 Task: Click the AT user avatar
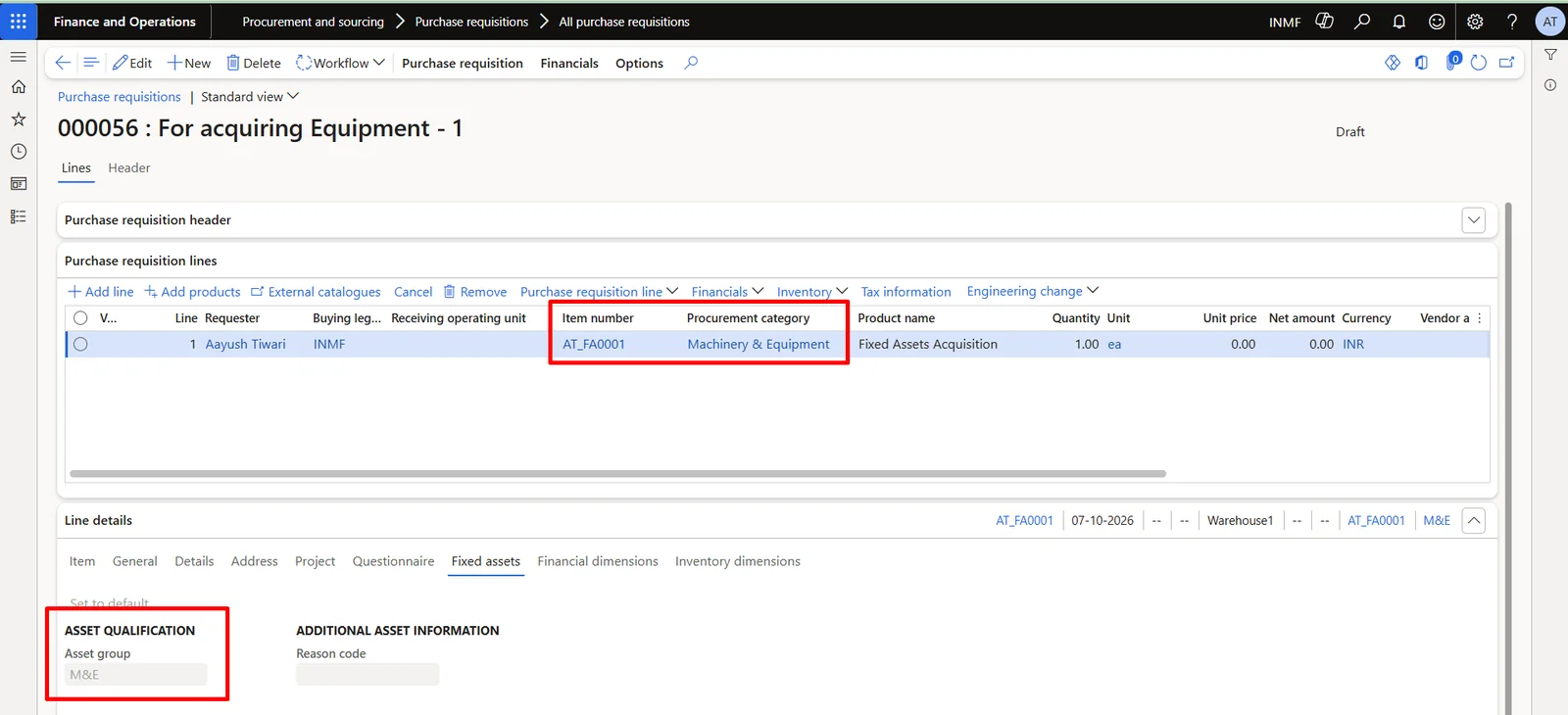pyautogui.click(x=1549, y=21)
